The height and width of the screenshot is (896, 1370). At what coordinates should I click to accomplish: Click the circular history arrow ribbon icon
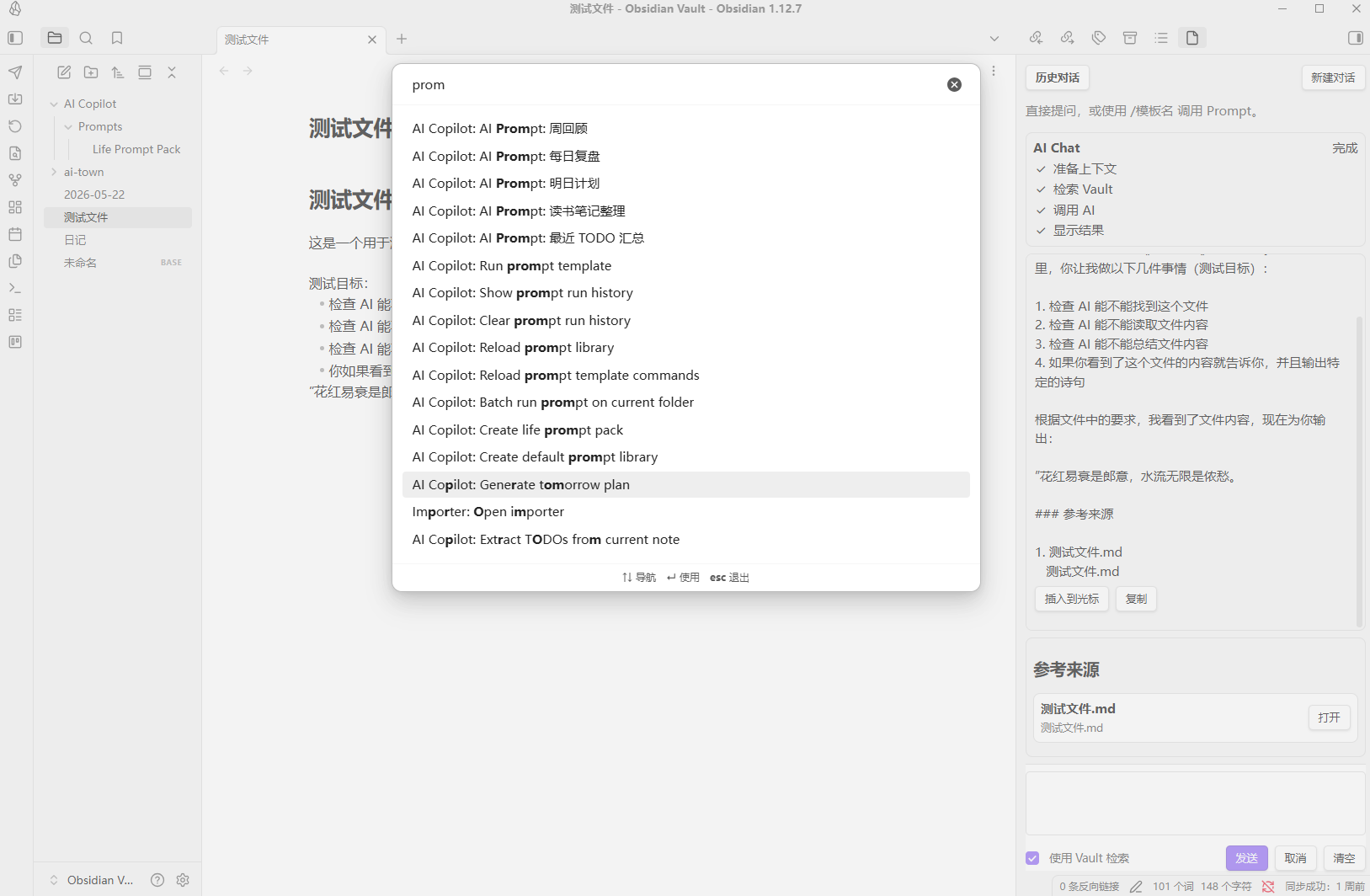click(15, 126)
